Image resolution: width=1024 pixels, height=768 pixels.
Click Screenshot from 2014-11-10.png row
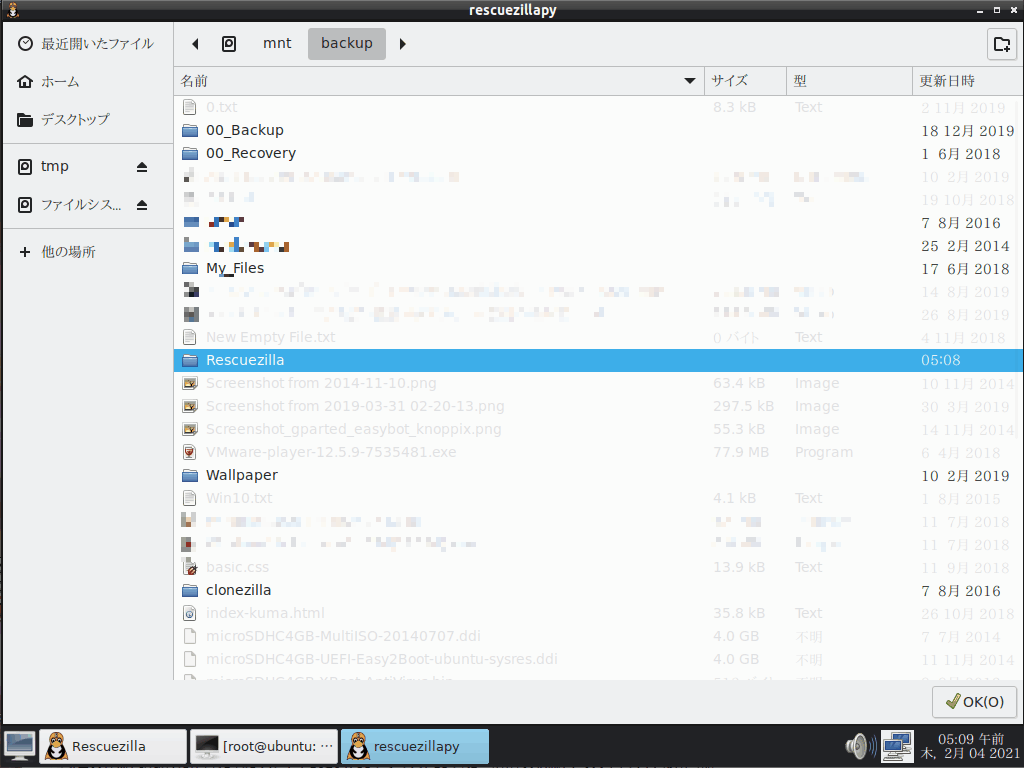pos(598,383)
